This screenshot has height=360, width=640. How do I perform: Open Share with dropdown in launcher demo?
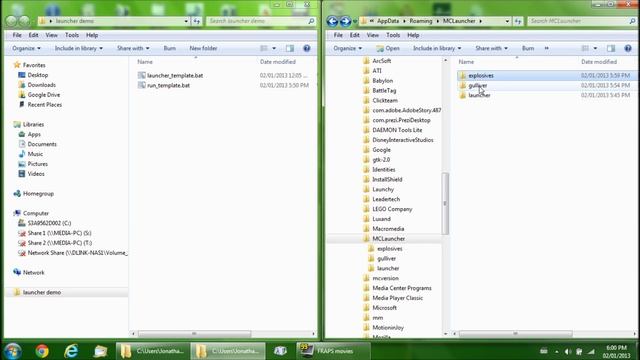[133, 48]
